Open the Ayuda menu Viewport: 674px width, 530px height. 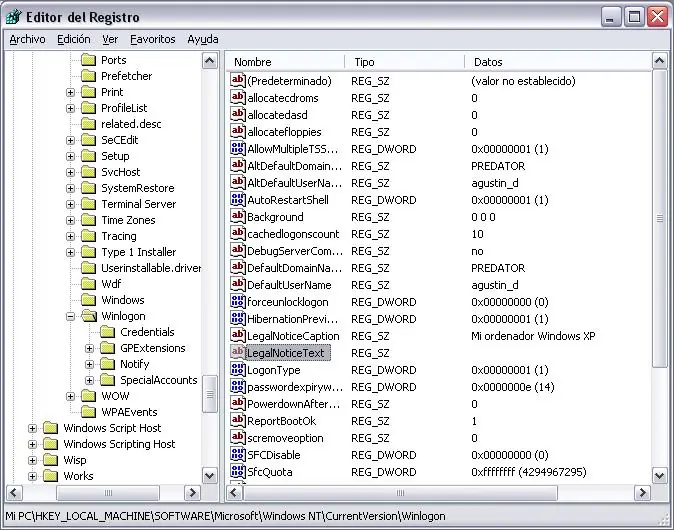[202, 39]
